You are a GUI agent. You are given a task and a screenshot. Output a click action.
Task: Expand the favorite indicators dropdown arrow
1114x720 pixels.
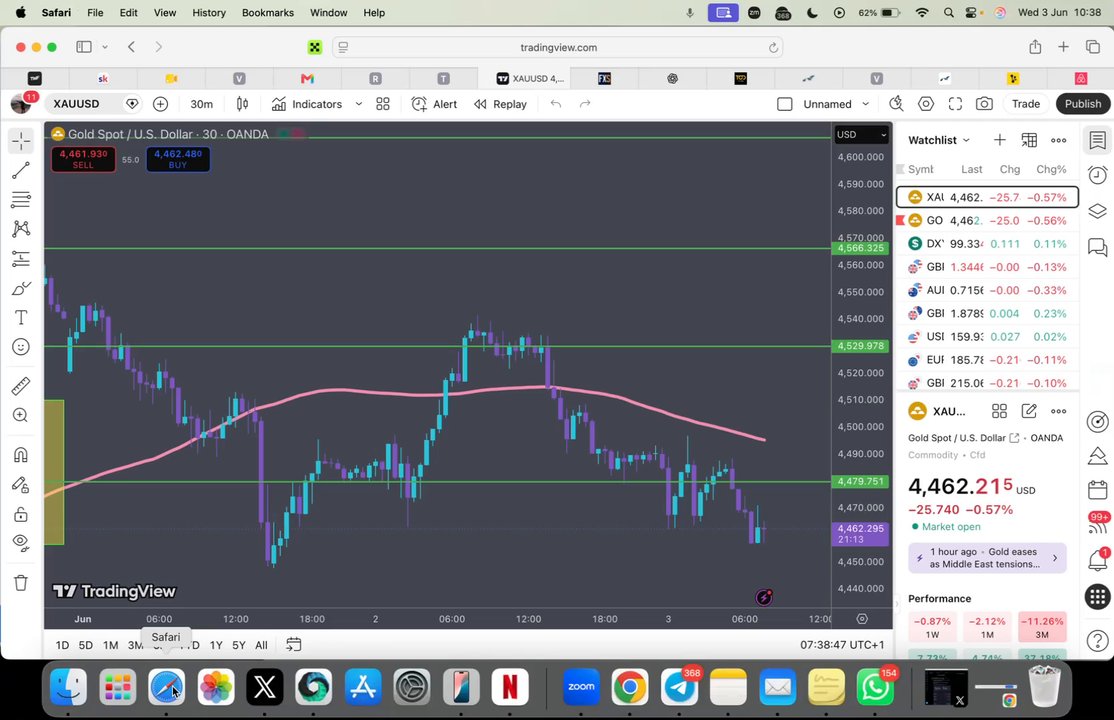pos(359,104)
